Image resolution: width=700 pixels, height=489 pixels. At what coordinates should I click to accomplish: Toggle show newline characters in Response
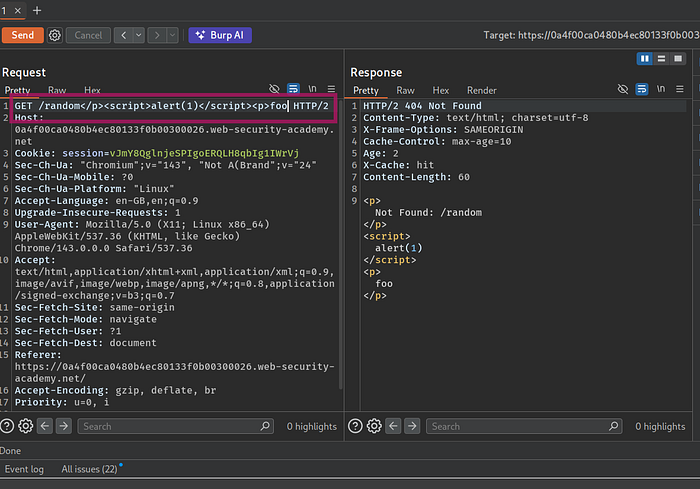661,89
